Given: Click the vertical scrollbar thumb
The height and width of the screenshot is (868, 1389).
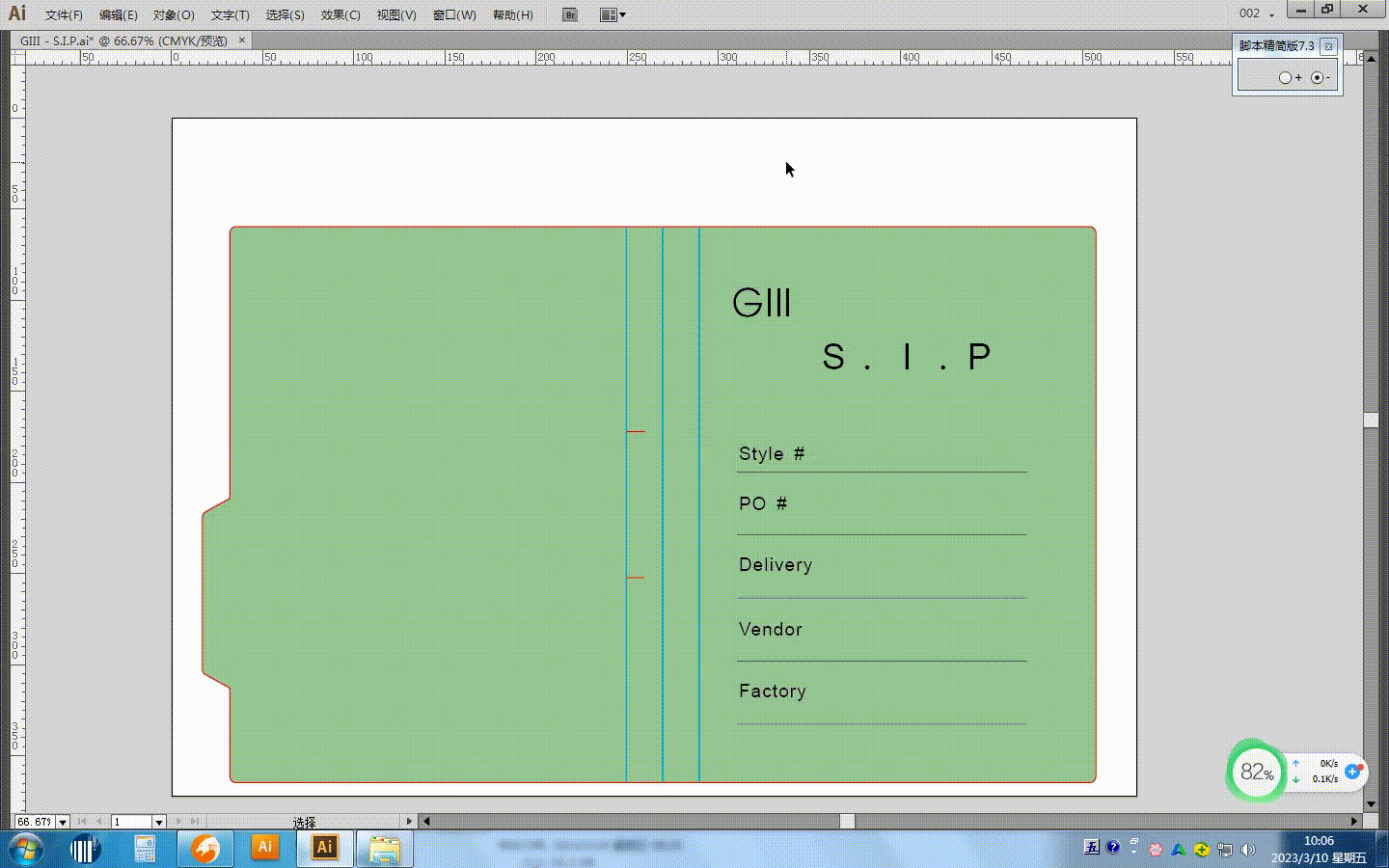Looking at the screenshot, I should pyautogui.click(x=1371, y=420).
